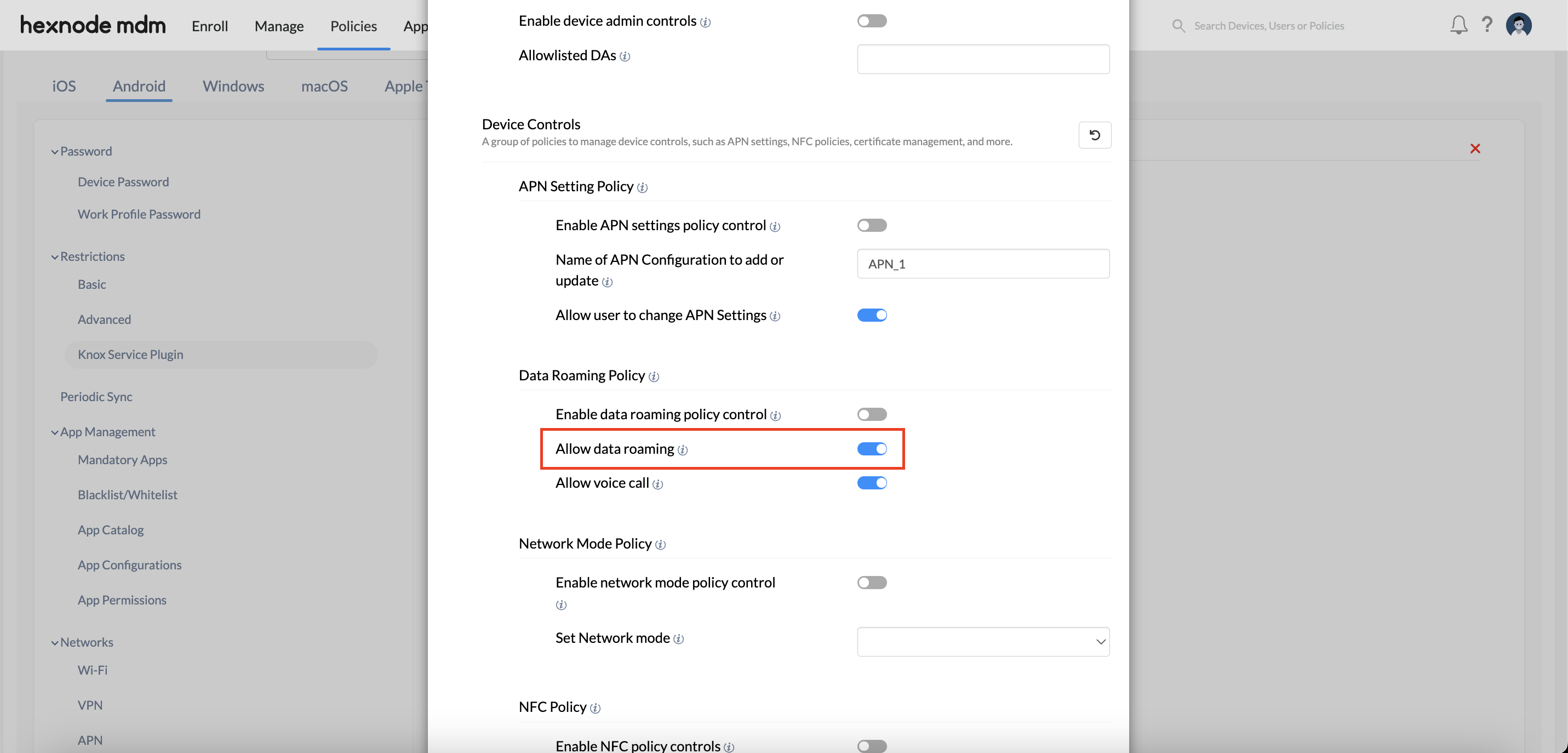Click info icon beside NFC Policy
The height and width of the screenshot is (753, 1568).
(596, 708)
